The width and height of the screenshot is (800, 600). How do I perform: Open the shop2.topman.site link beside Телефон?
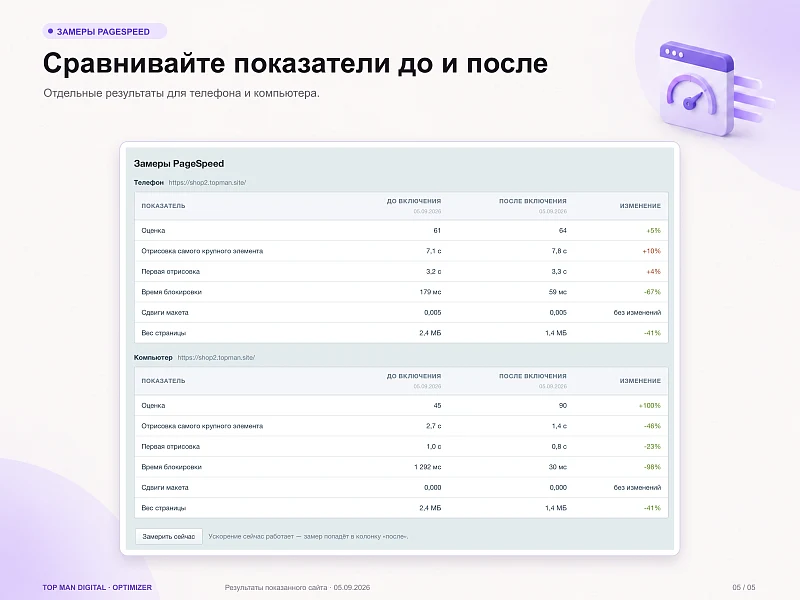[207, 182]
